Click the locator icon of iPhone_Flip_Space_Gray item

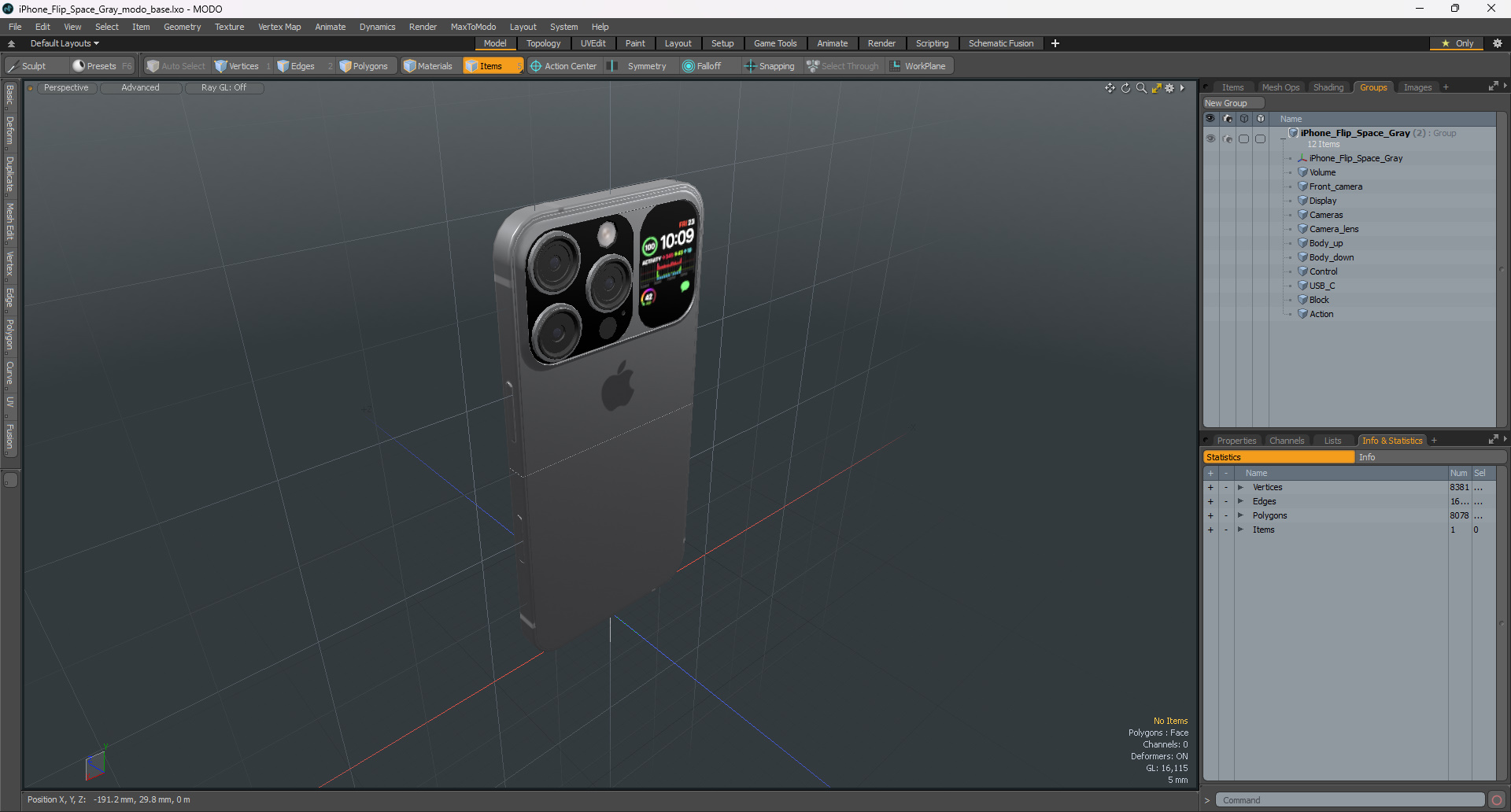click(x=1302, y=158)
